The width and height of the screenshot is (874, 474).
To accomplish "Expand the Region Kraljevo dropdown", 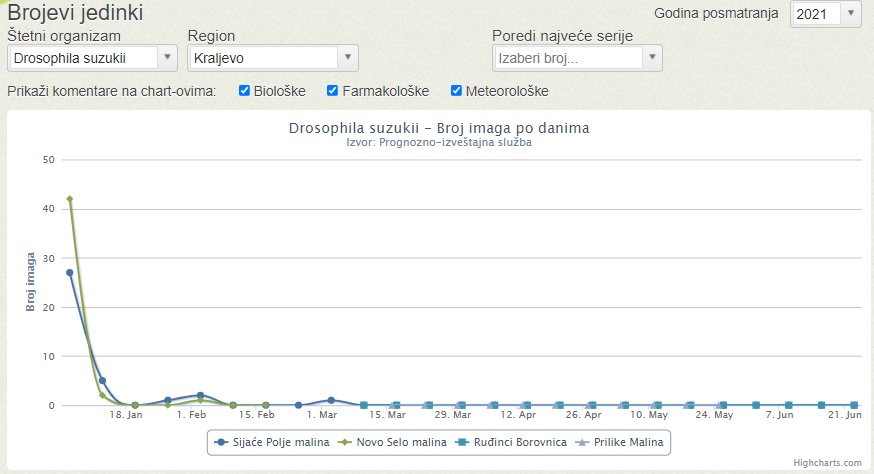I will pyautogui.click(x=273, y=58).
